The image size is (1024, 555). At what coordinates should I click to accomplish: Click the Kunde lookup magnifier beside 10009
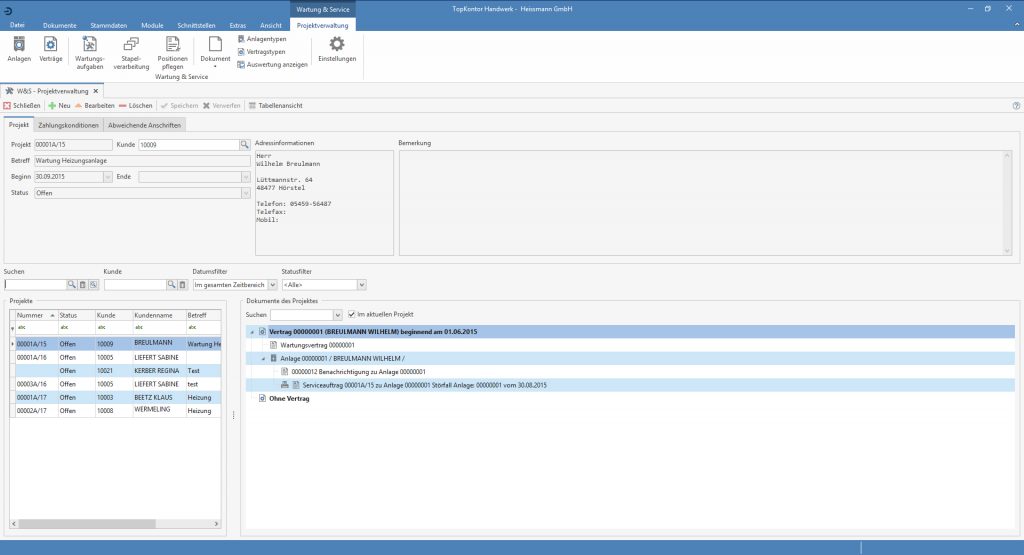coord(244,145)
